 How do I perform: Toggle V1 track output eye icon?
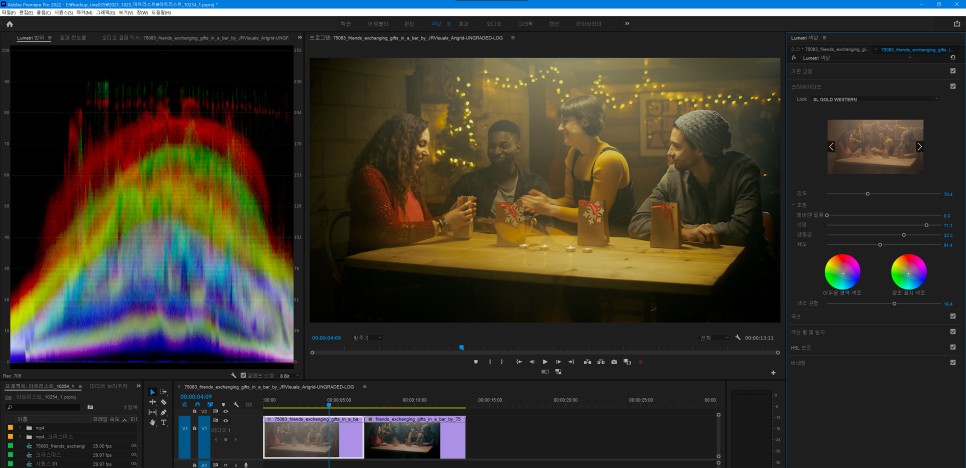click(225, 421)
